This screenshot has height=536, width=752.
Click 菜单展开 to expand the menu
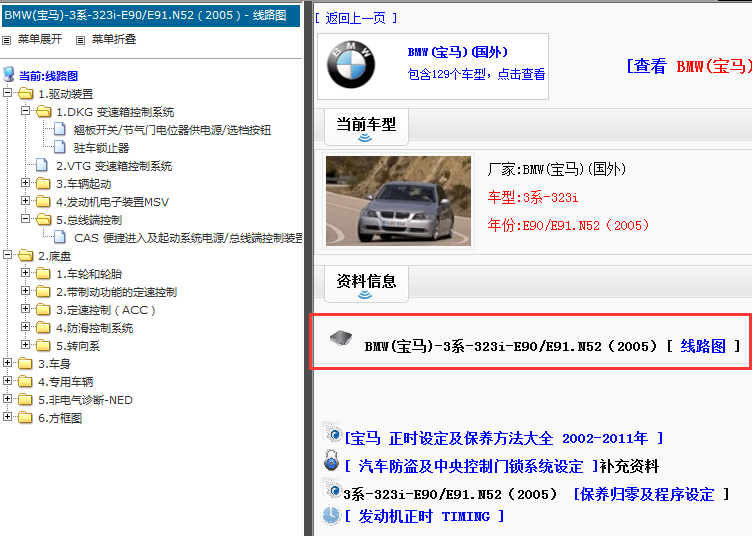coord(40,39)
